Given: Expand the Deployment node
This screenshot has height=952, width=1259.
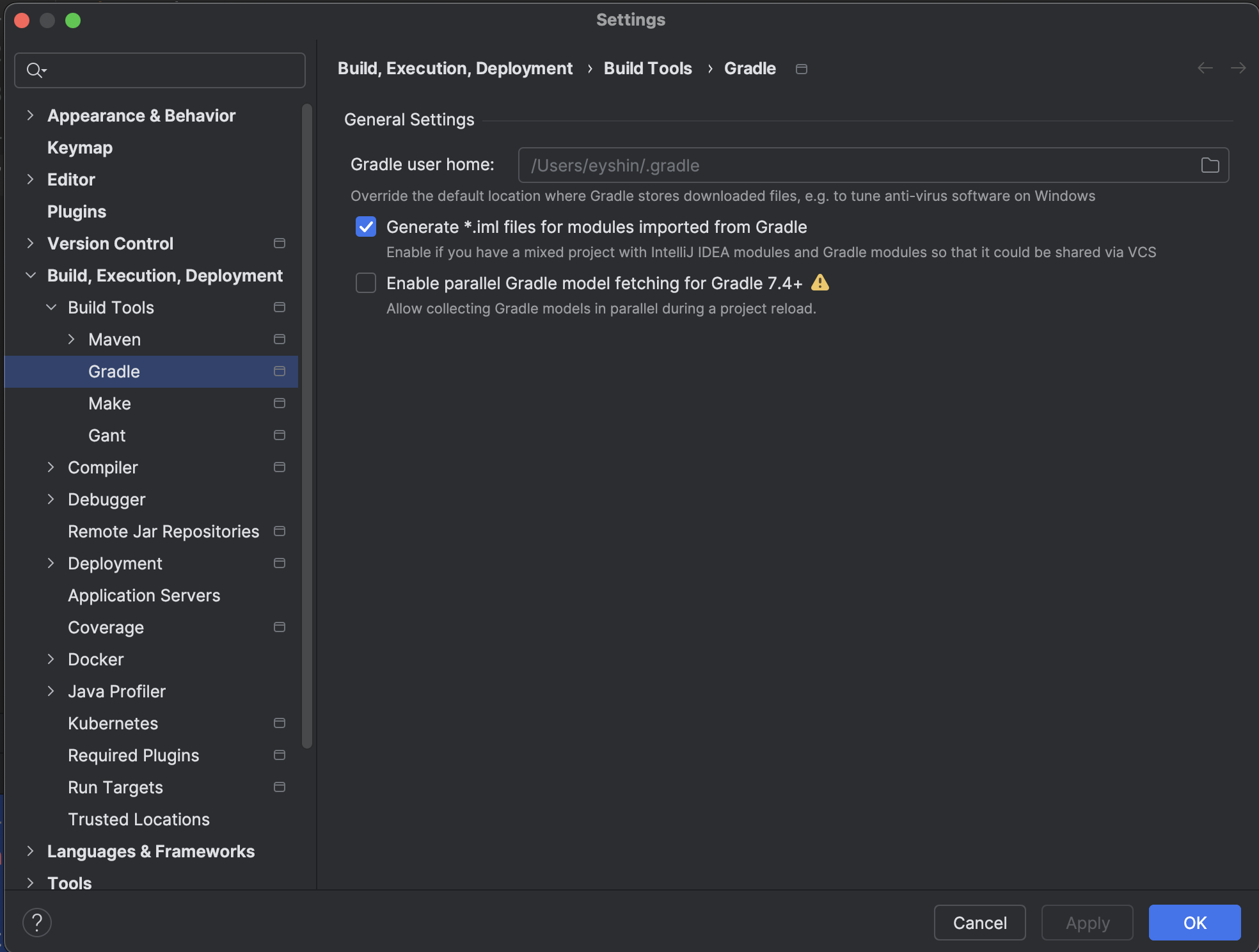Looking at the screenshot, I should (51, 563).
